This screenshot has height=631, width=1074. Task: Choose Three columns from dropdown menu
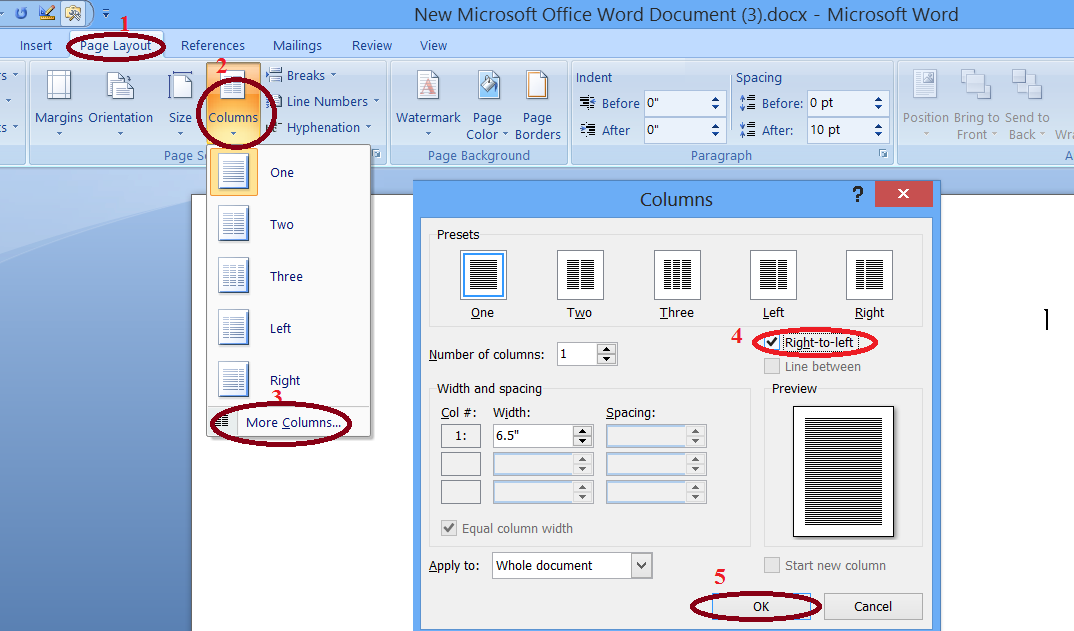click(x=288, y=277)
